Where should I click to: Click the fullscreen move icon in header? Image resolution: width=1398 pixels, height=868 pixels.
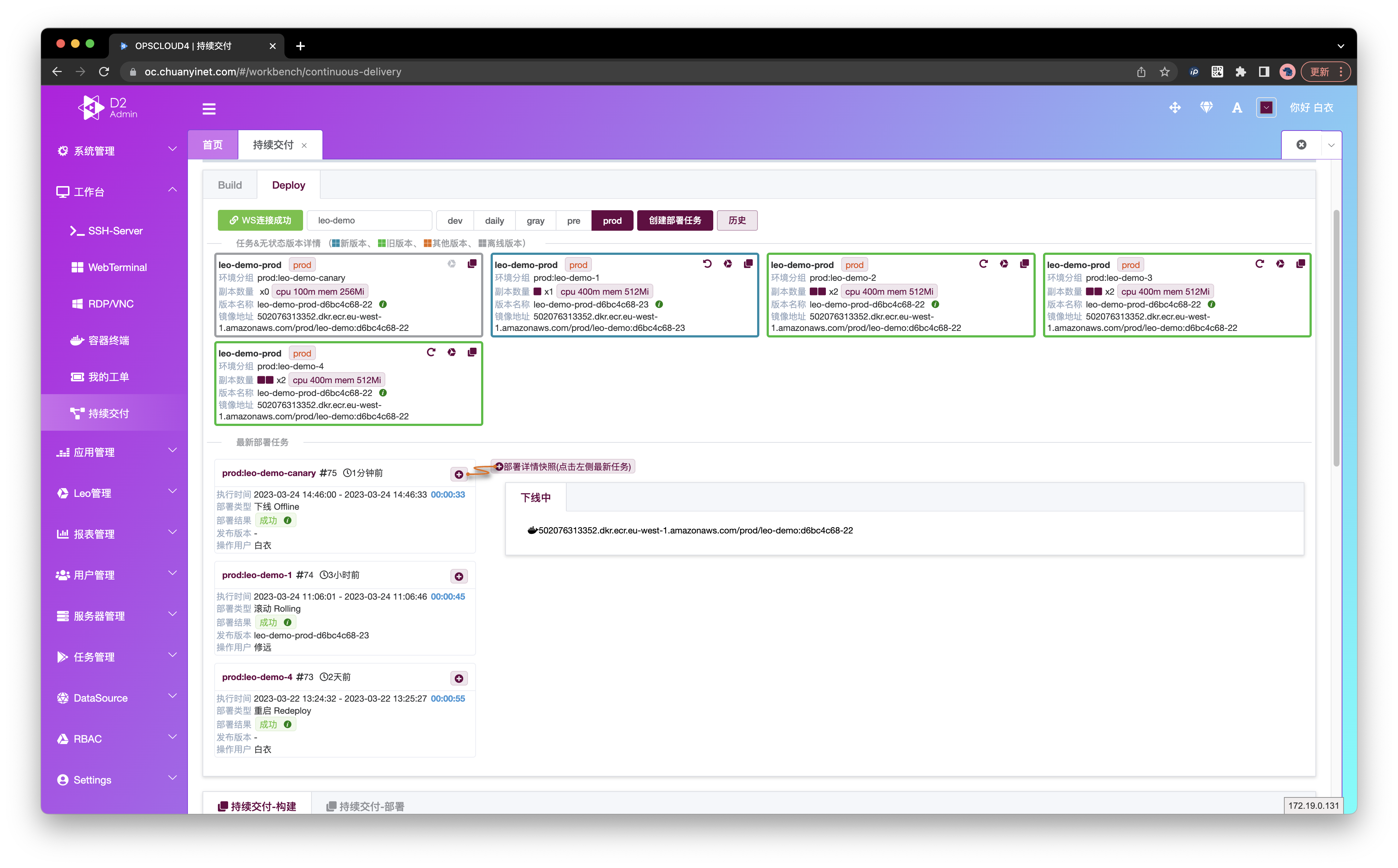pos(1175,107)
